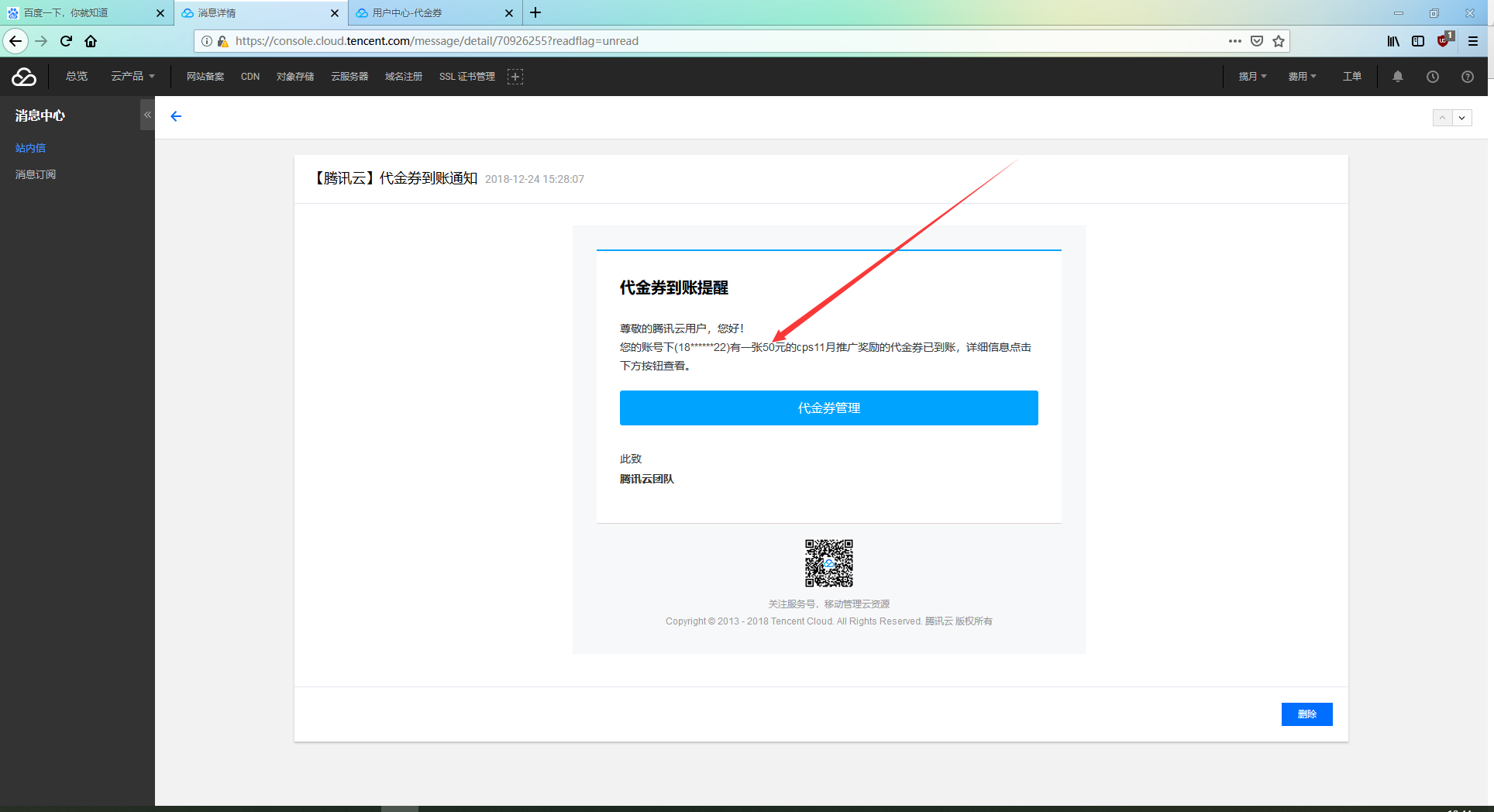This screenshot has width=1494, height=812.
Task: Open the help question mark icon
Action: [x=1468, y=77]
